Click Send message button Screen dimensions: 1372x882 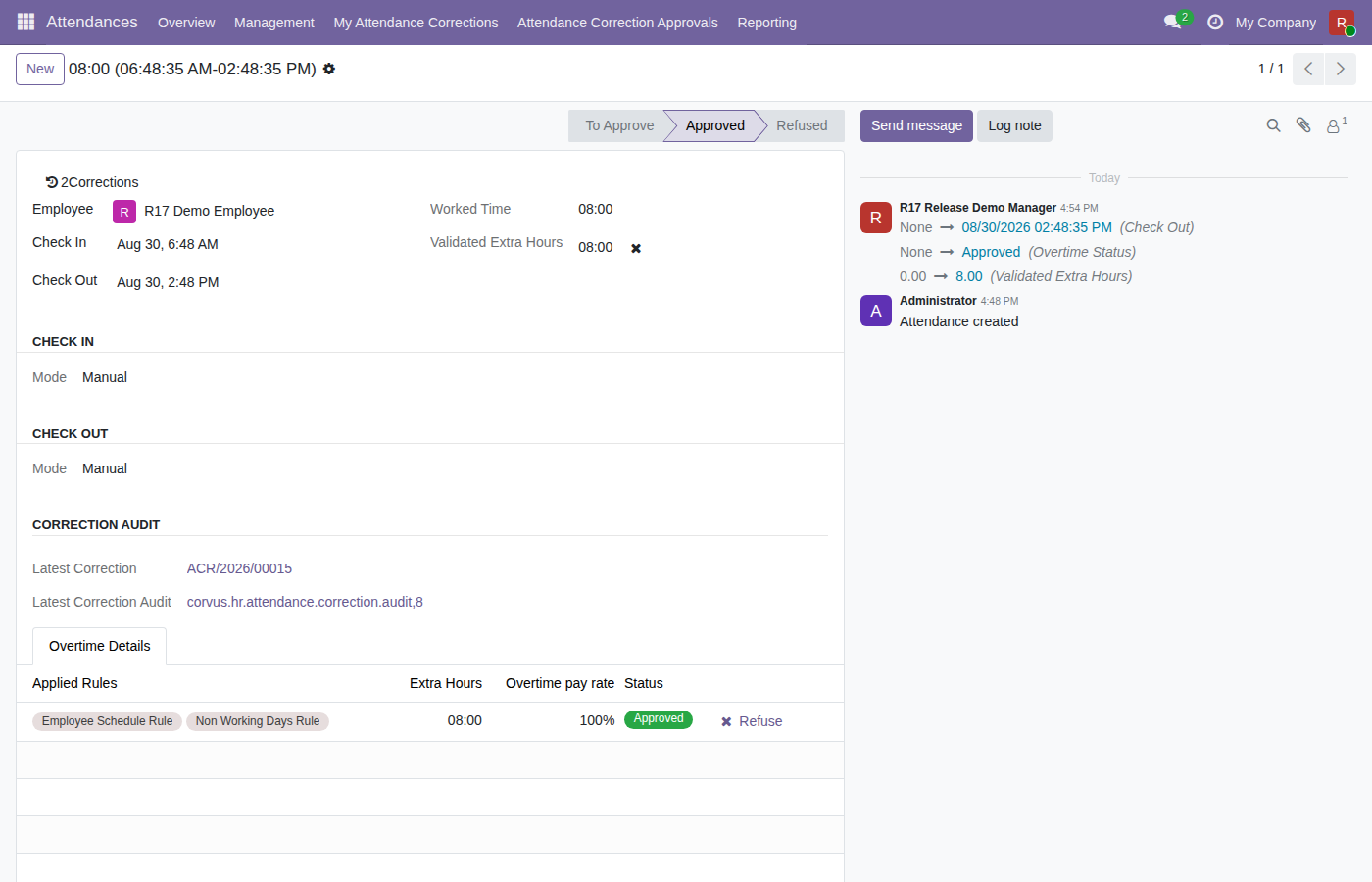[916, 125]
